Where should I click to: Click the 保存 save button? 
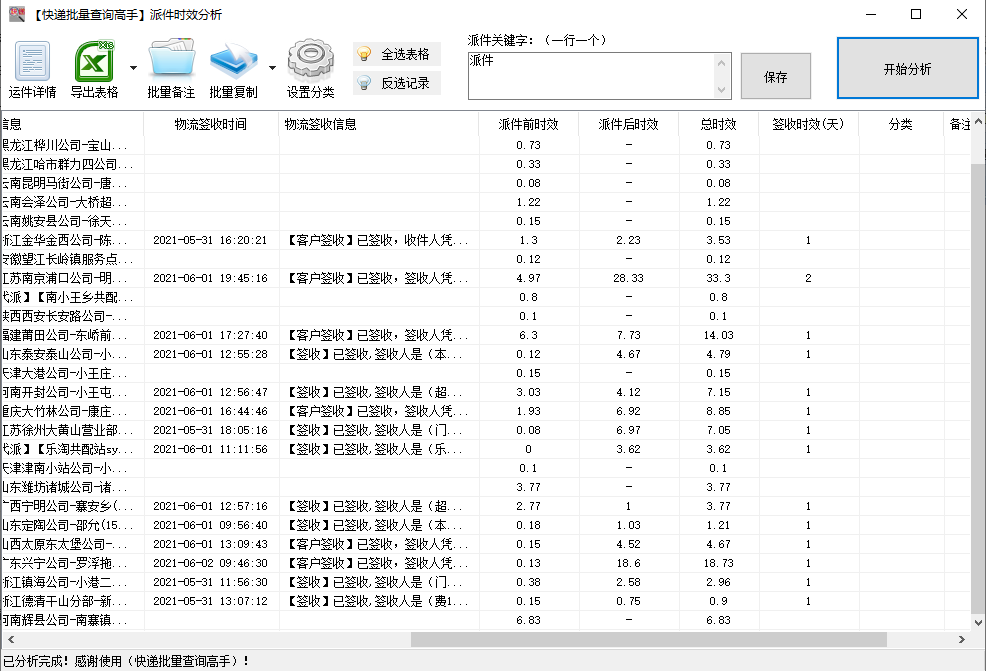click(775, 75)
